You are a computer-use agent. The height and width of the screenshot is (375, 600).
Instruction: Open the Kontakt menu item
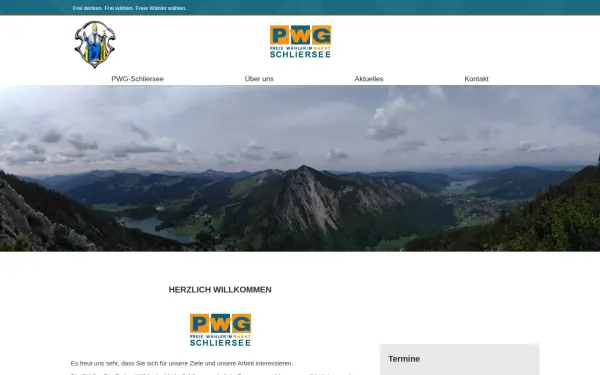click(476, 79)
